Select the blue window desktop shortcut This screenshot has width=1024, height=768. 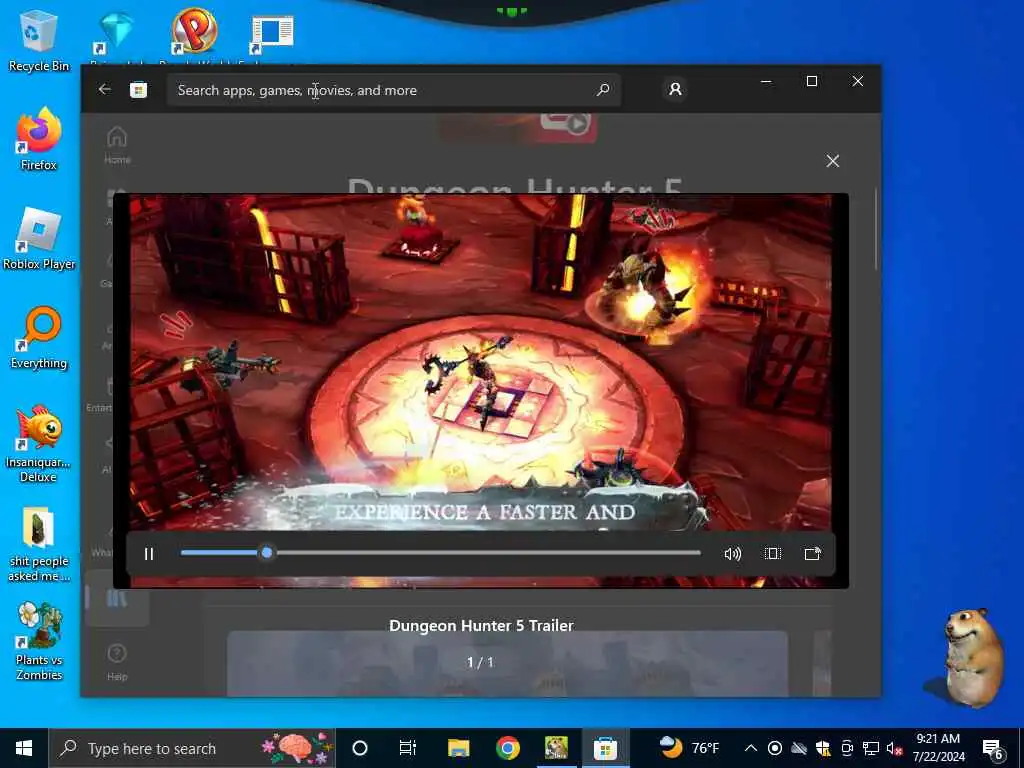(x=272, y=36)
